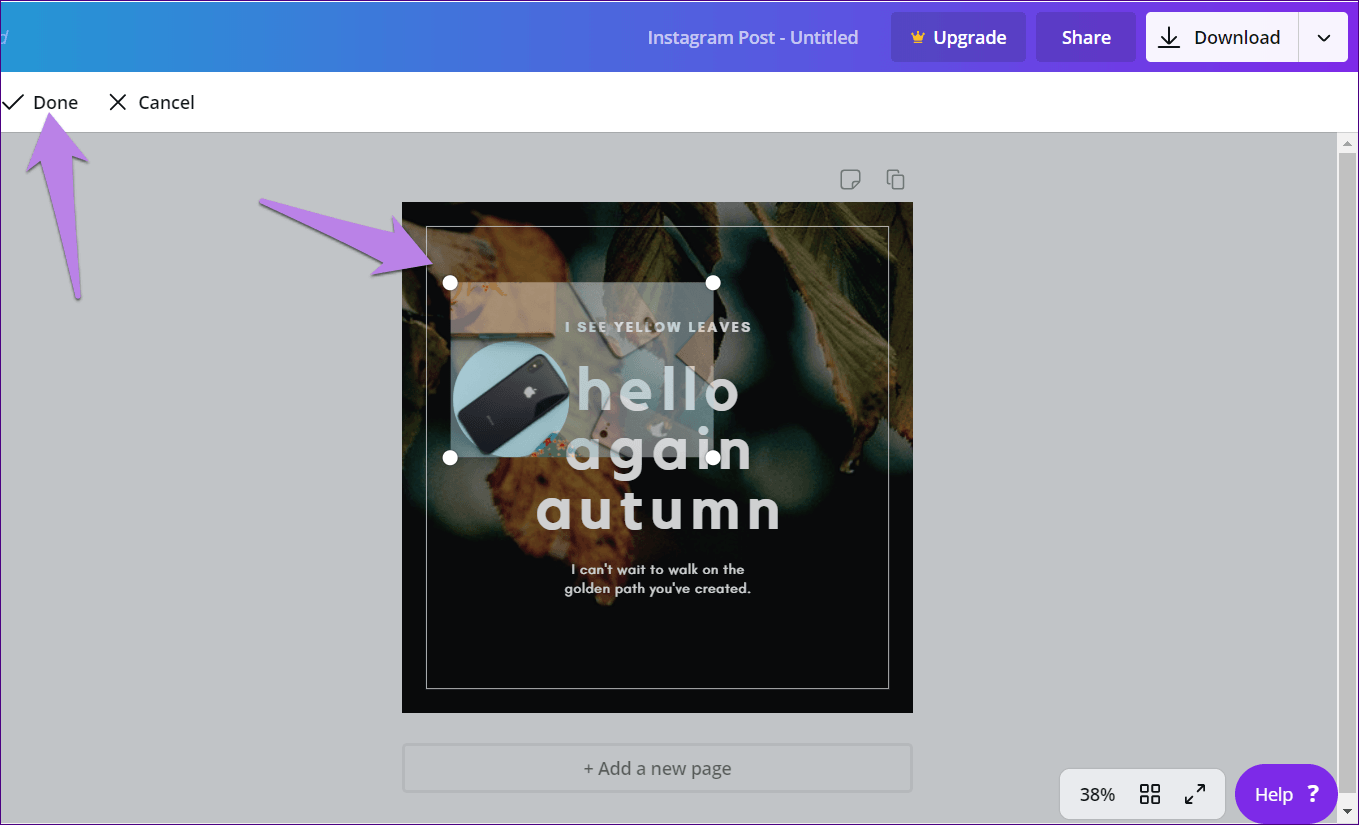Image resolution: width=1359 pixels, height=825 pixels.
Task: Click the top-left crop handle
Action: click(450, 283)
